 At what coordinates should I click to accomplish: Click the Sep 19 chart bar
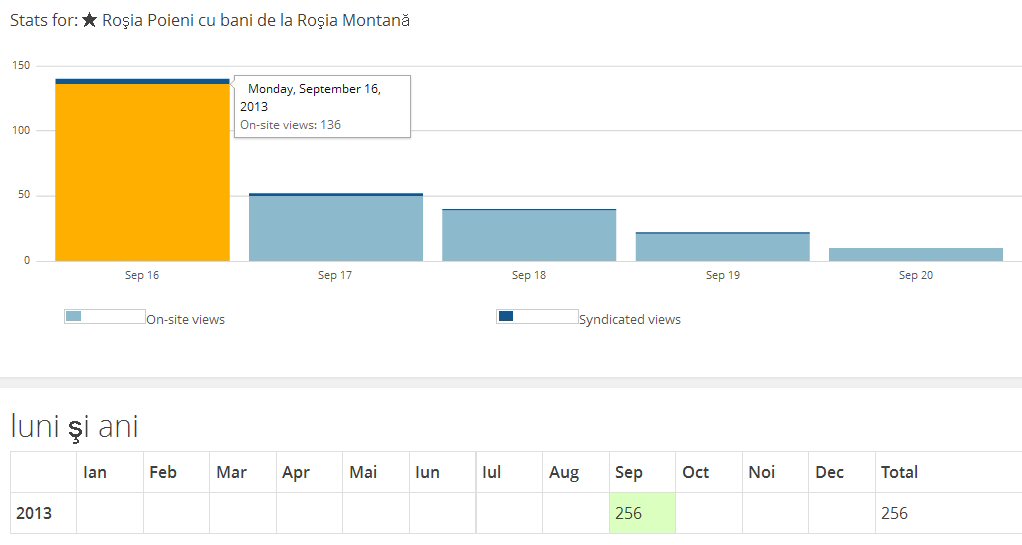pos(722,247)
